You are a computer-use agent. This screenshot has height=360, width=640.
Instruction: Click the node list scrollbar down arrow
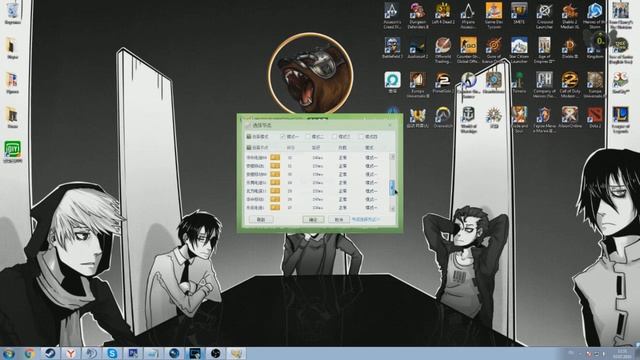point(392,209)
